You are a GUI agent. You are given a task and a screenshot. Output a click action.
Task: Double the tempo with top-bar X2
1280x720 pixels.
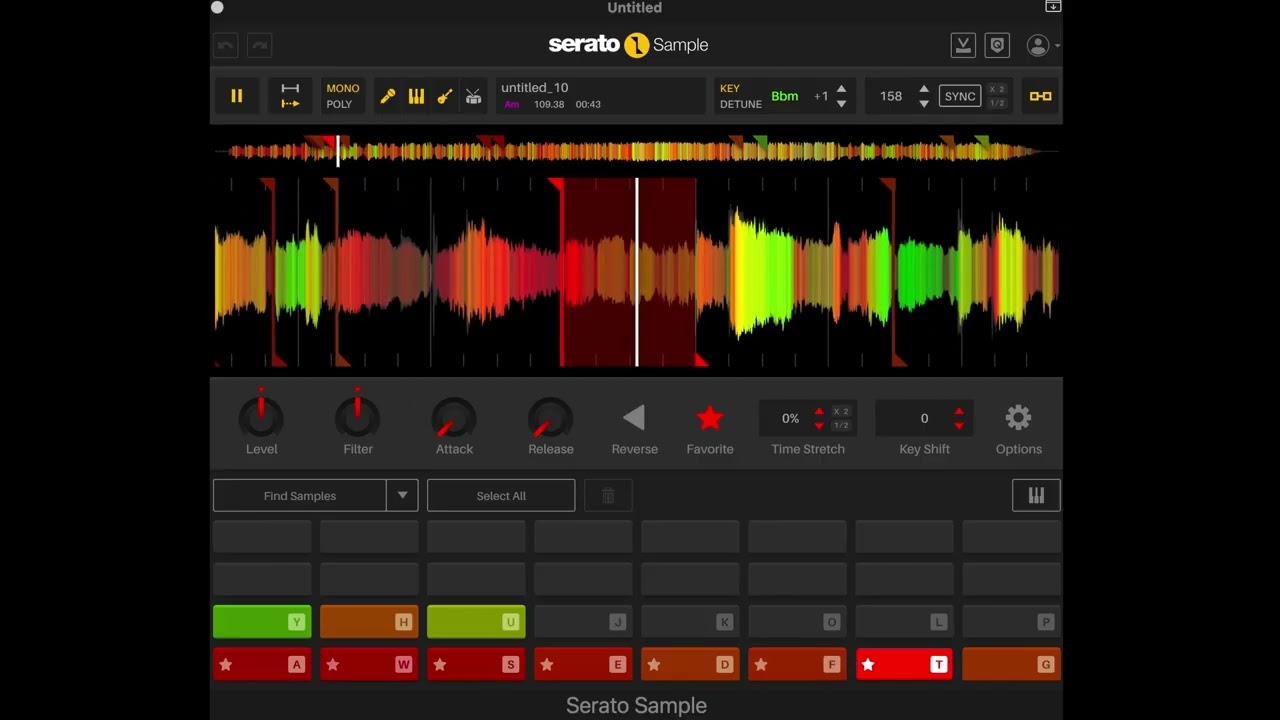(996, 89)
